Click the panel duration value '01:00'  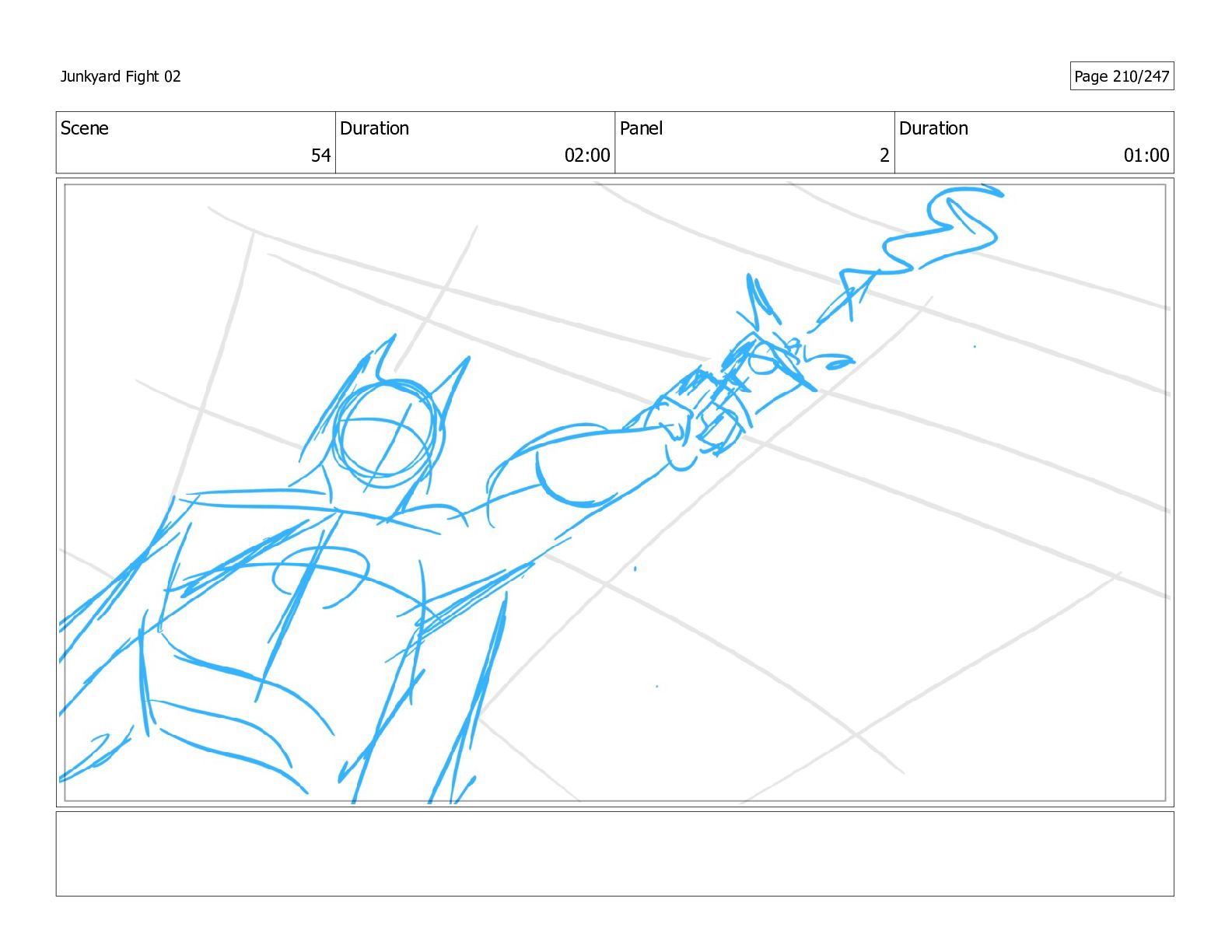(1146, 156)
